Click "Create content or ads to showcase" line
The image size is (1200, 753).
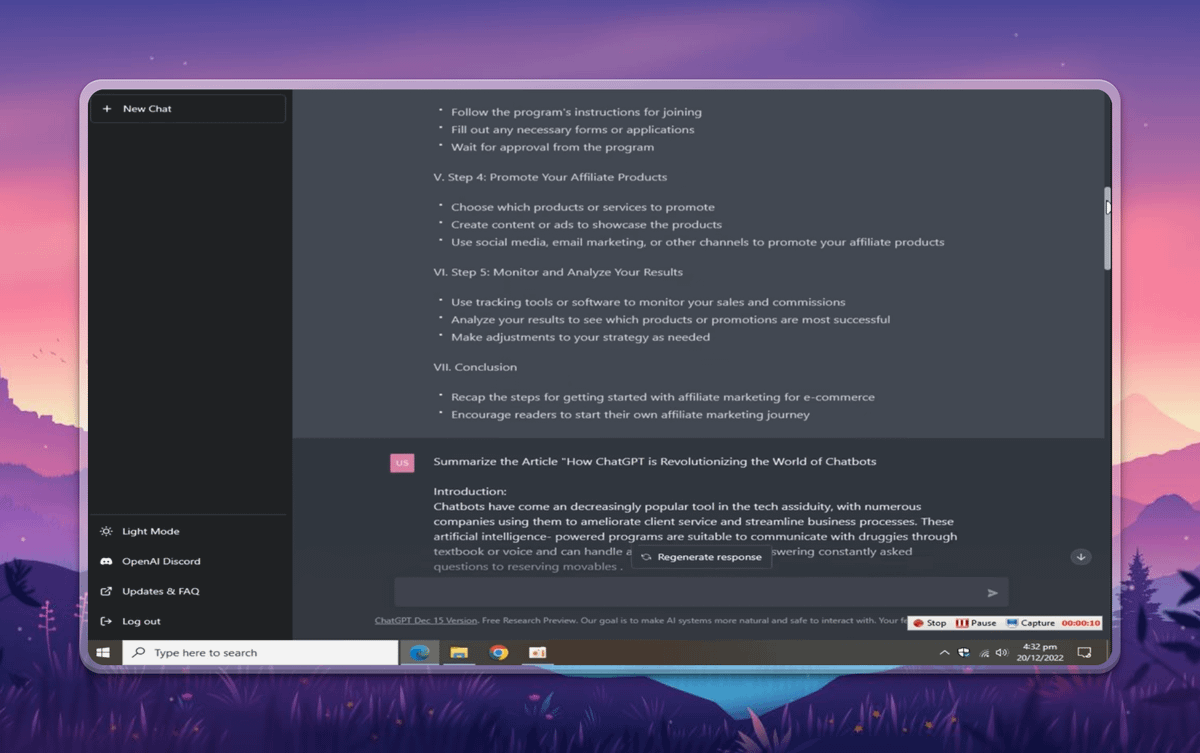(586, 224)
